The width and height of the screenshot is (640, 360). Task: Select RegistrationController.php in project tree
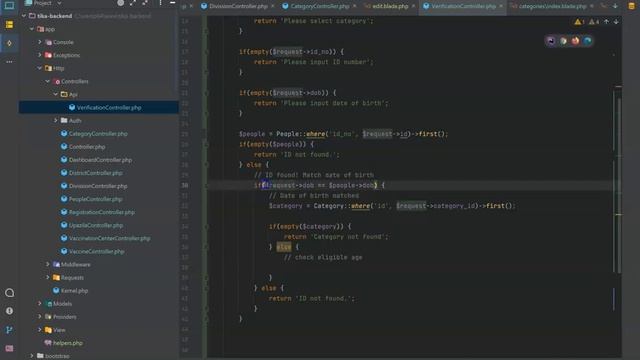(x=99, y=212)
